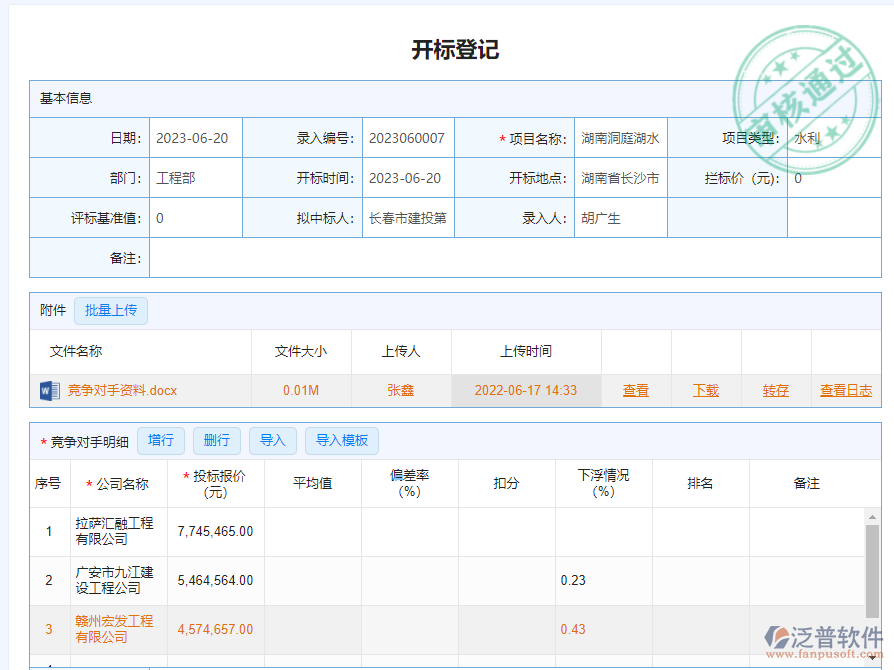Click the 删行 button to delete a row
This screenshot has width=894, height=670.
(217, 440)
